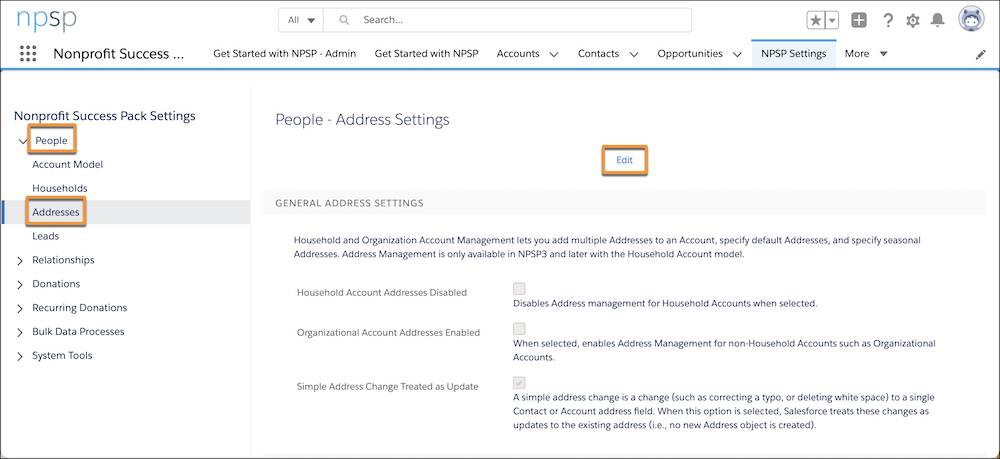Collapse the People section chevron
1000x459 pixels.
click(22, 141)
